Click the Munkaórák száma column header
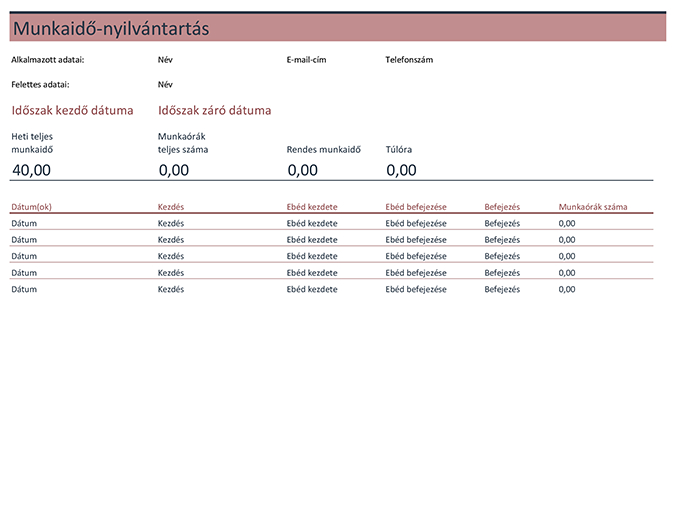 point(593,207)
